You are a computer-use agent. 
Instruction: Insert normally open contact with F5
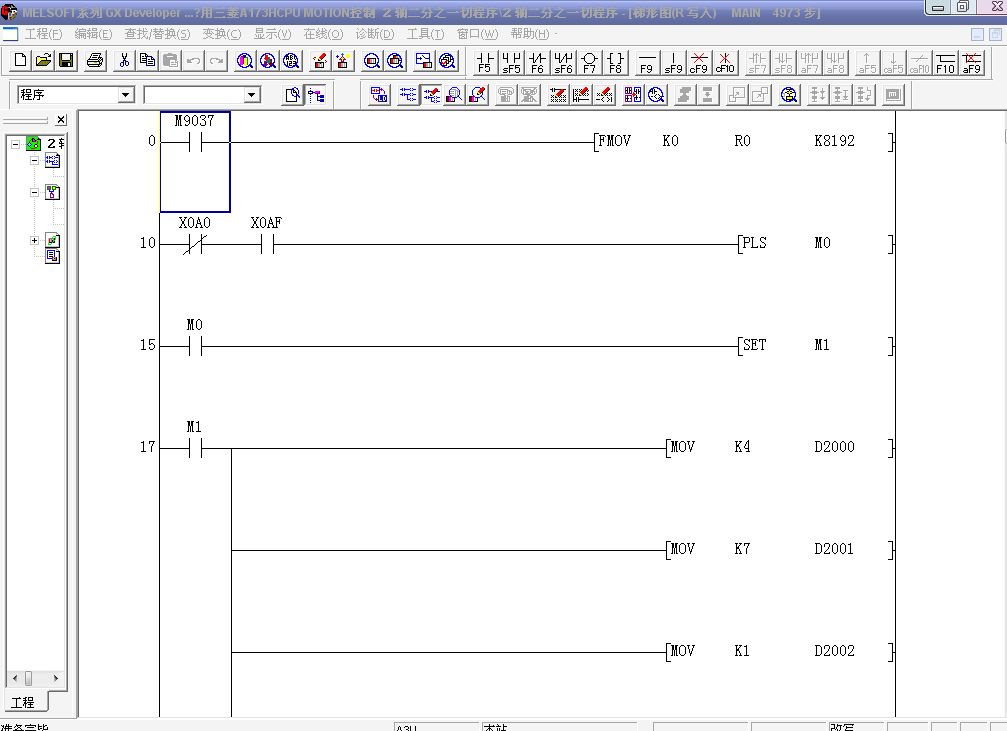484,62
